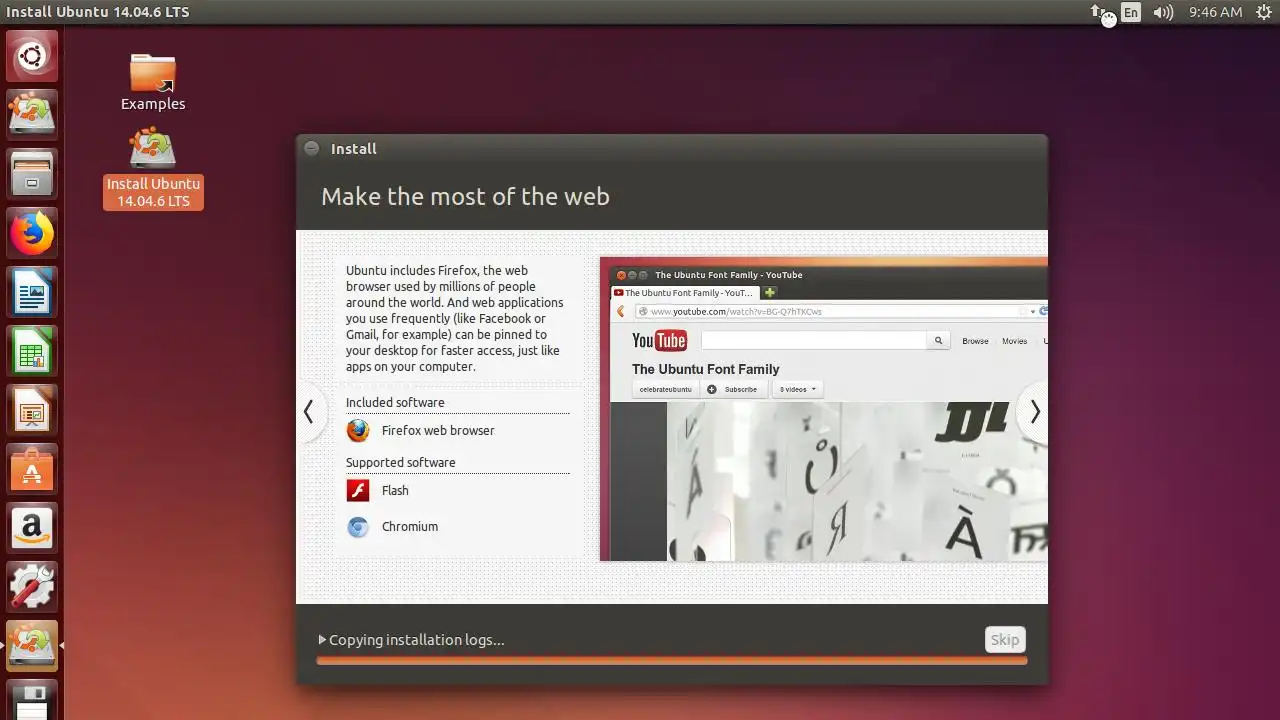This screenshot has width=1280, height=720.
Task: Go to the previous slideshow slide
Action: coord(309,412)
